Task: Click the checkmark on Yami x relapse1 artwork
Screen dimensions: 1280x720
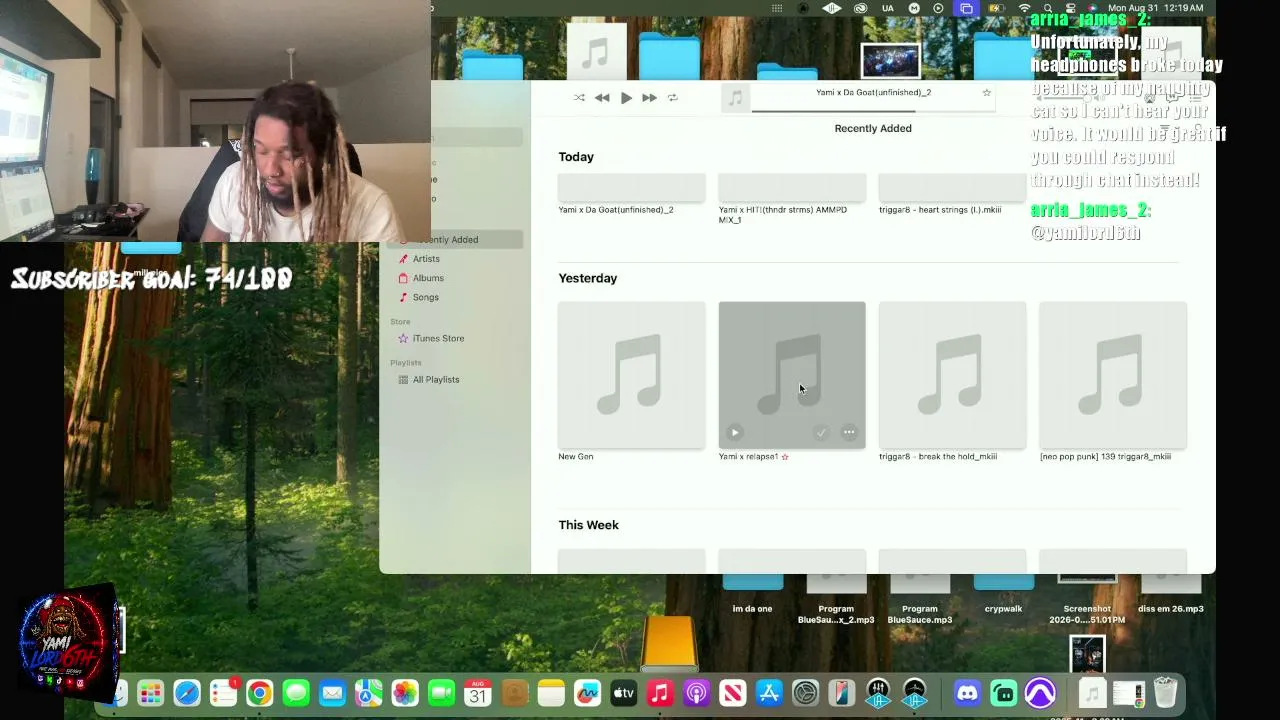Action: [821, 433]
